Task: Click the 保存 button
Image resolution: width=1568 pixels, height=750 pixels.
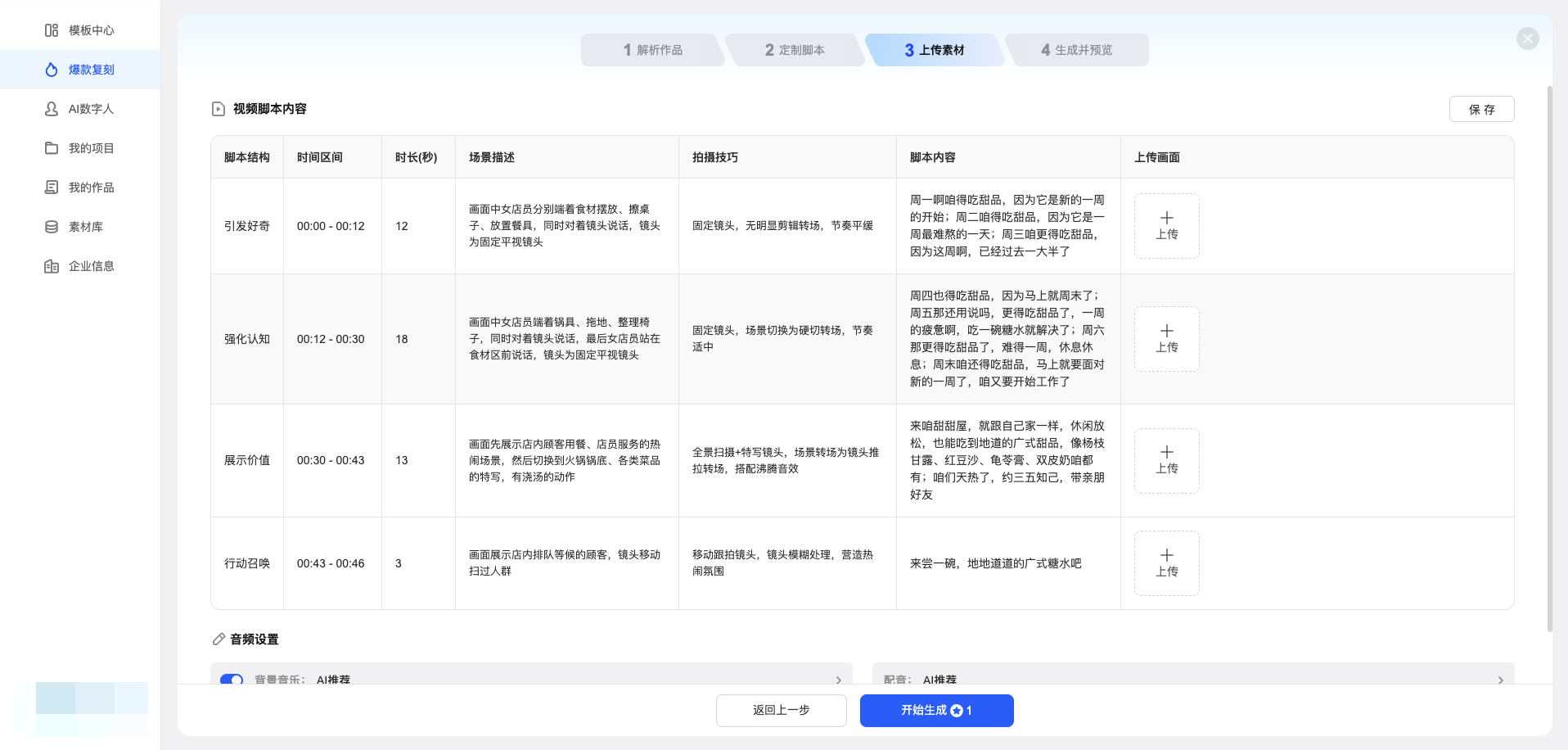Action: coord(1481,109)
